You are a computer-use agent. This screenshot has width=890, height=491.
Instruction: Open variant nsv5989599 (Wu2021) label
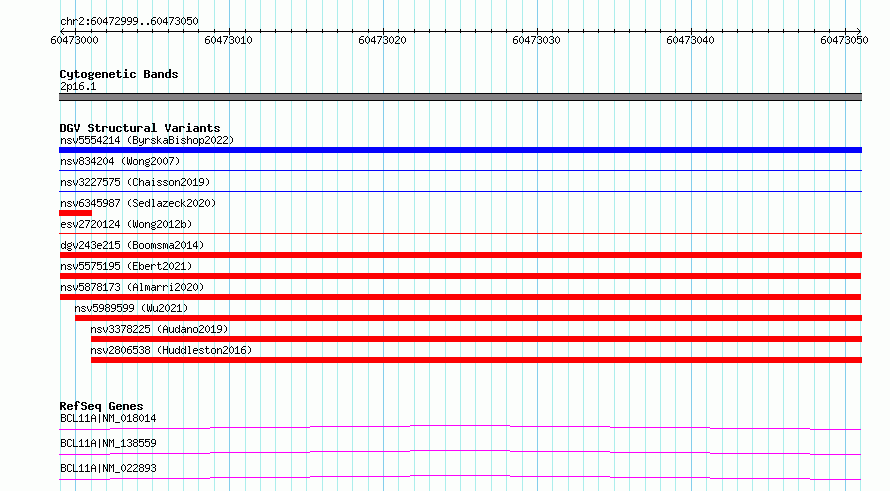pos(131,308)
